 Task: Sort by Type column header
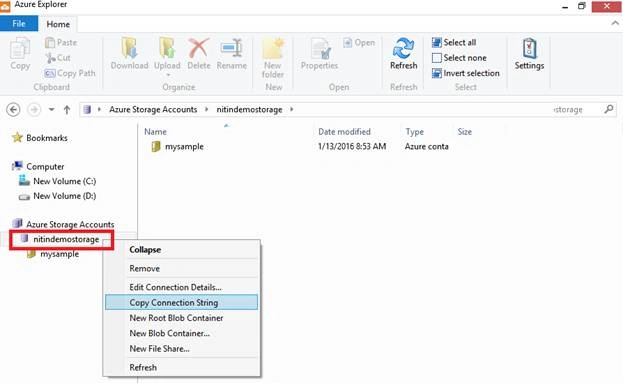[414, 132]
